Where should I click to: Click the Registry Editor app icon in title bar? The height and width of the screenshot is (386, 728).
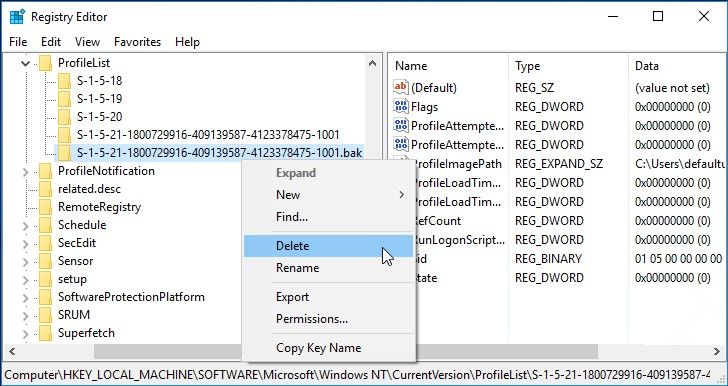point(17,17)
